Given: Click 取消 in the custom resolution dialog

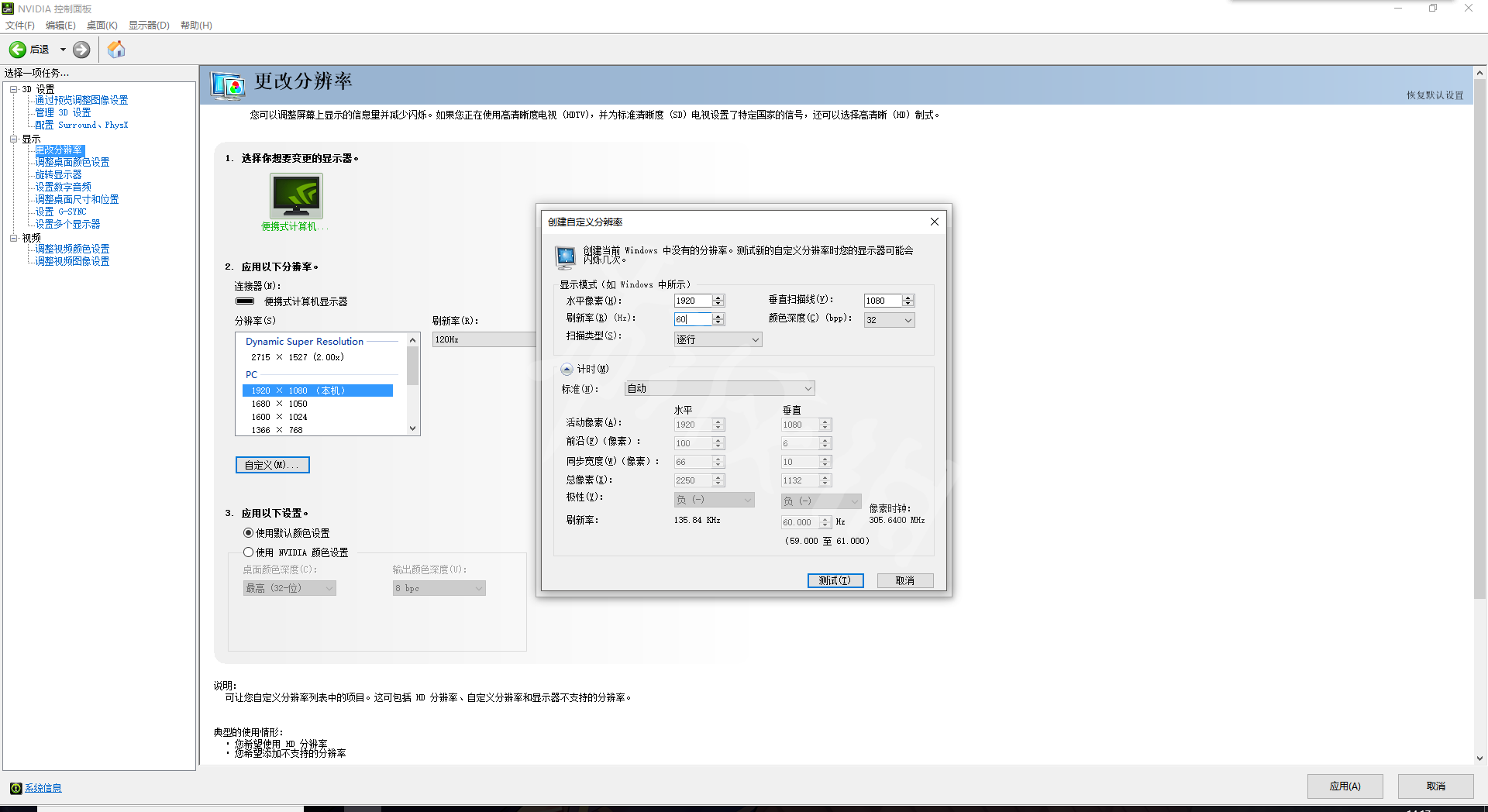Looking at the screenshot, I should coord(905,580).
